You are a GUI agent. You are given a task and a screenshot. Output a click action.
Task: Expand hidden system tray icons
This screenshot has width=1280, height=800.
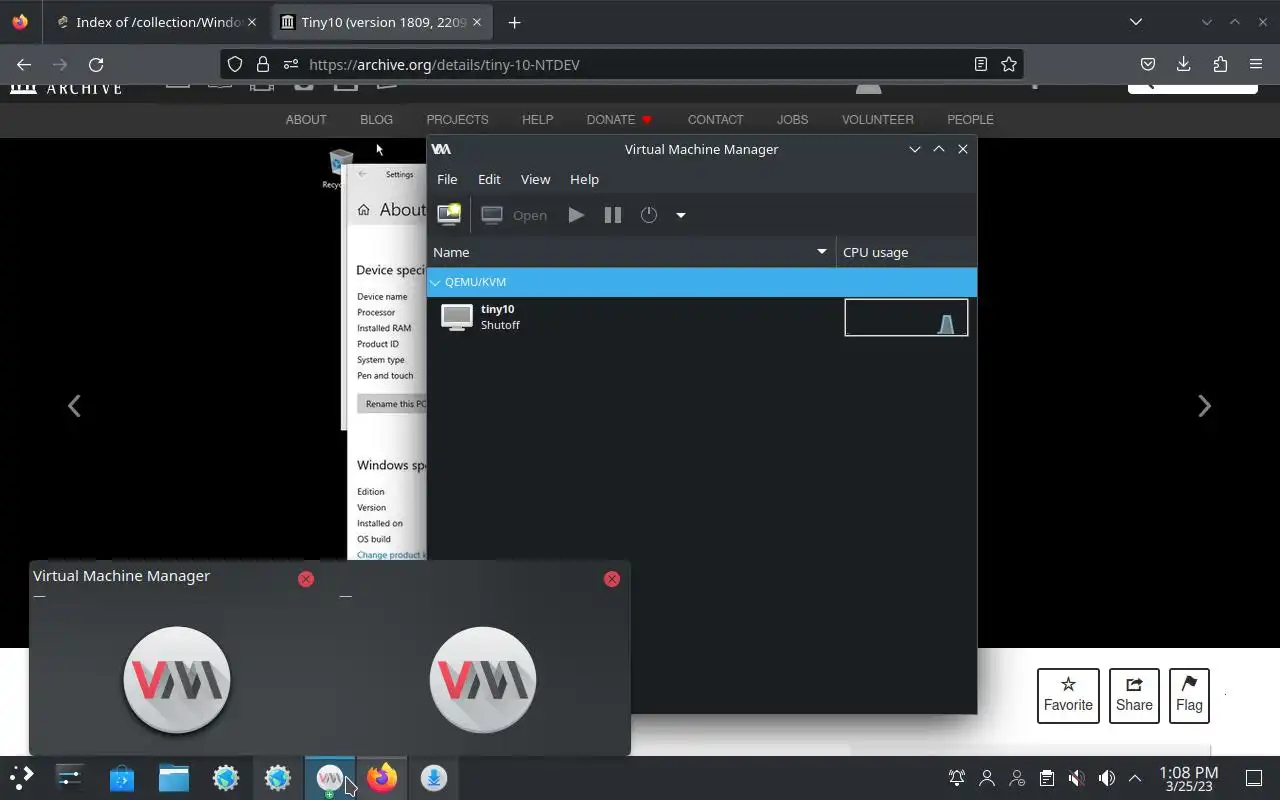[x=1135, y=778]
